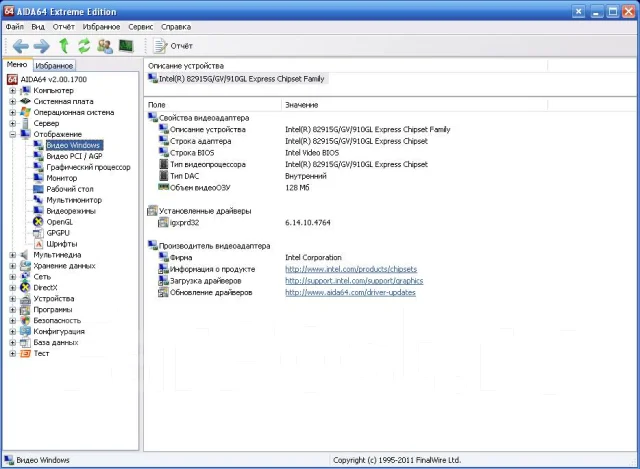The height and width of the screenshot is (469, 640).
Task: Open the Монитор tree item
Action: pyautogui.click(x=62, y=178)
